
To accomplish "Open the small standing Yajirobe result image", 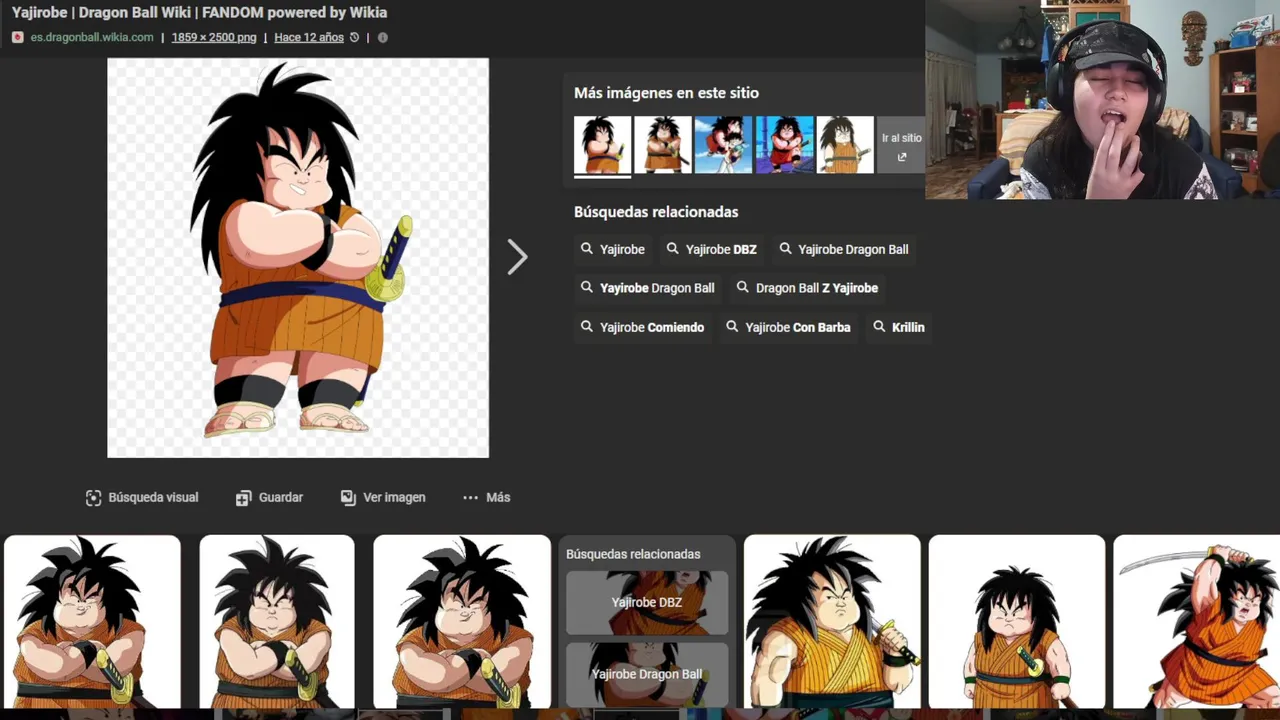I will [1017, 622].
